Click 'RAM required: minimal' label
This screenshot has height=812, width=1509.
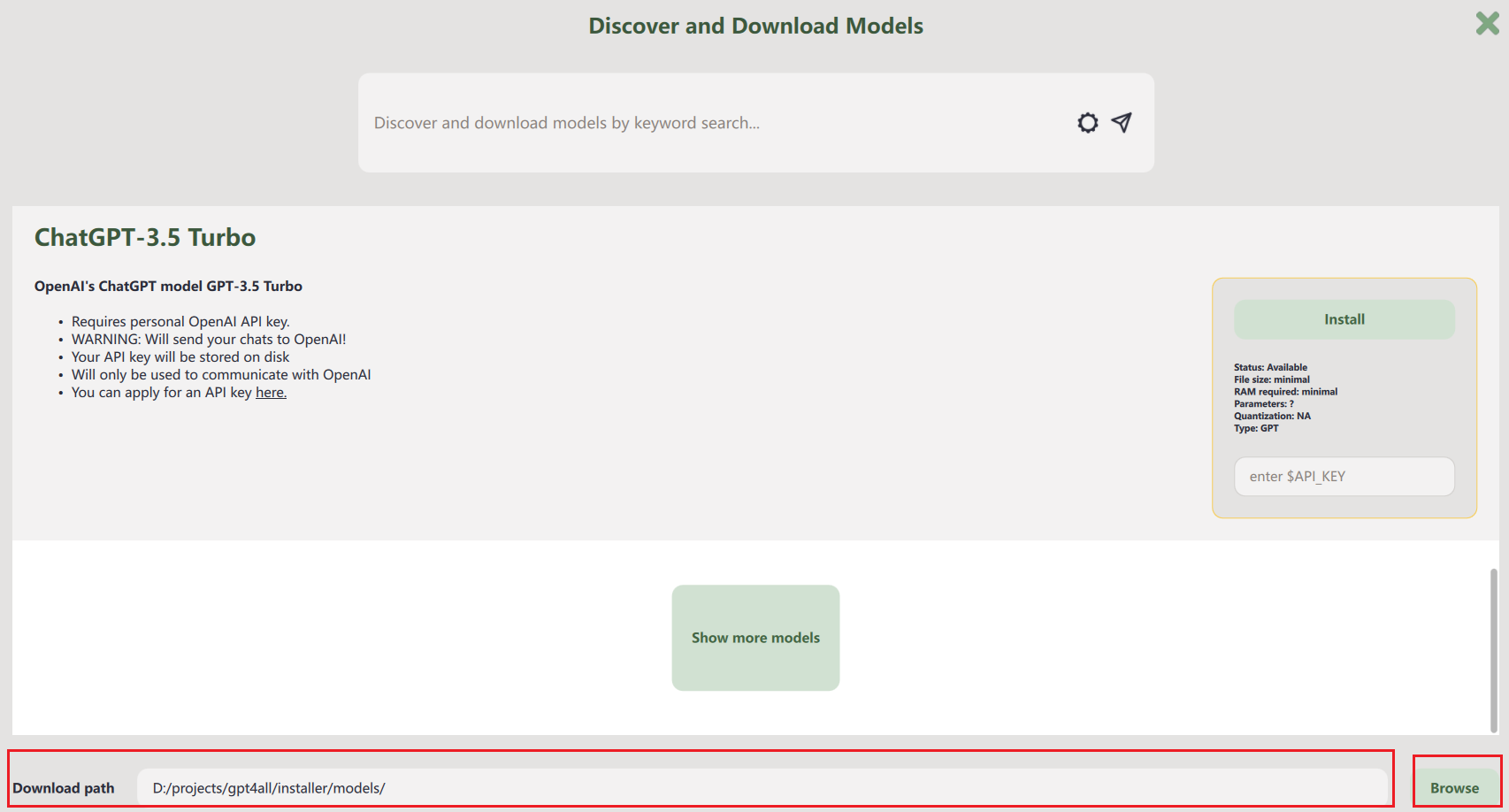(1286, 392)
